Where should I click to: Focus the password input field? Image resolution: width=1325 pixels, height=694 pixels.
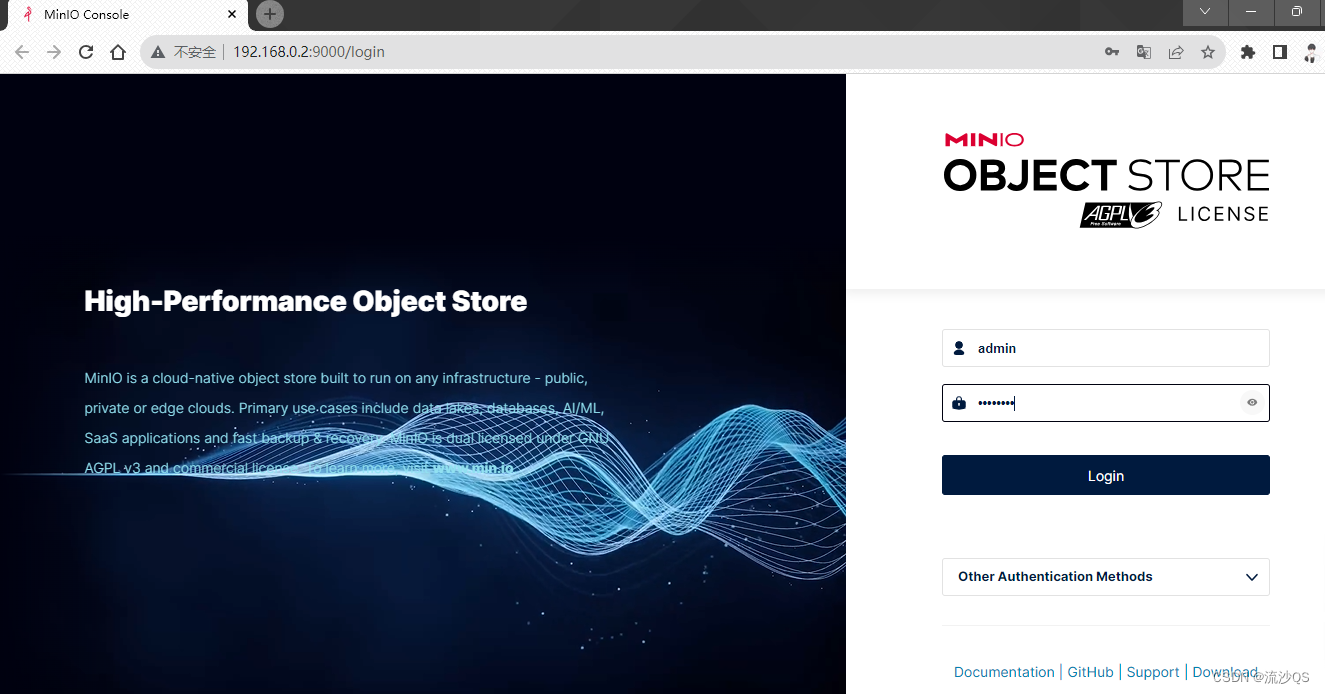point(1106,403)
